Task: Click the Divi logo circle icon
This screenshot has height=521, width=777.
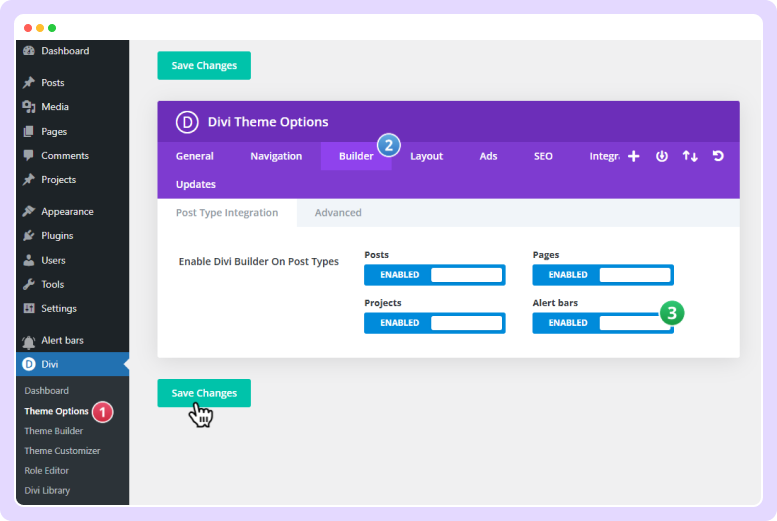Action: (187, 122)
